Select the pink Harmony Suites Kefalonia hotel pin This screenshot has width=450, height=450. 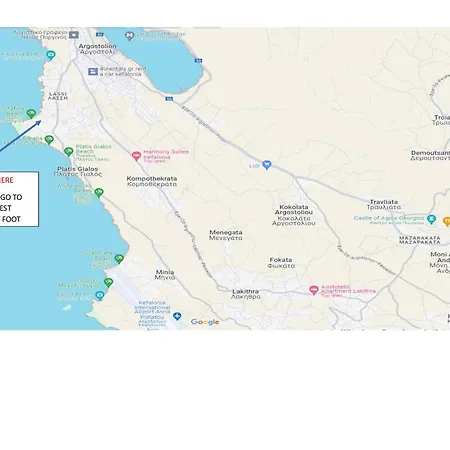pyautogui.click(x=136, y=156)
